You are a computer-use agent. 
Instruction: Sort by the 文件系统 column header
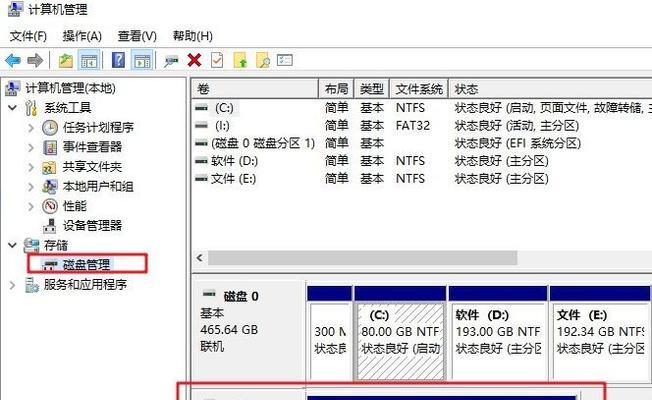tap(419, 89)
